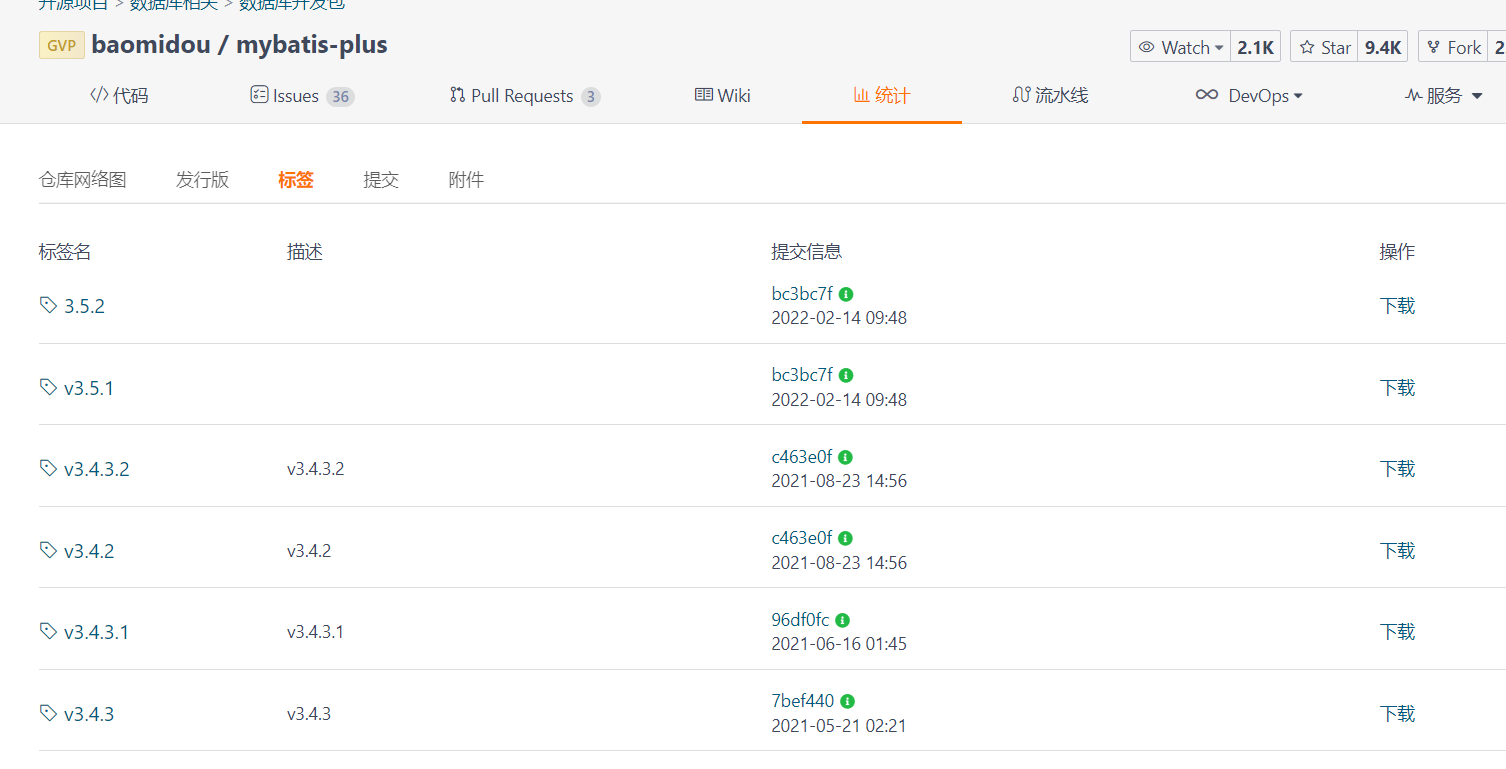Viewport: 1506px width, 769px height.
Task: Download tag v3.4.2
Action: pyautogui.click(x=1397, y=551)
